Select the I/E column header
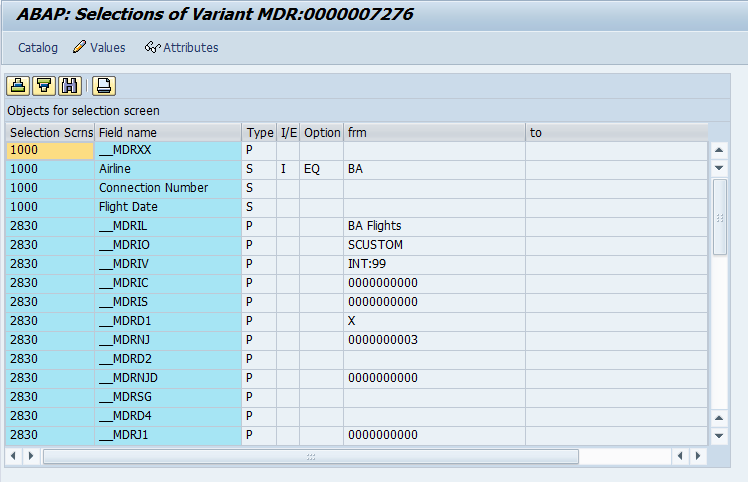Screen dimensions: 748x482 tap(288, 133)
